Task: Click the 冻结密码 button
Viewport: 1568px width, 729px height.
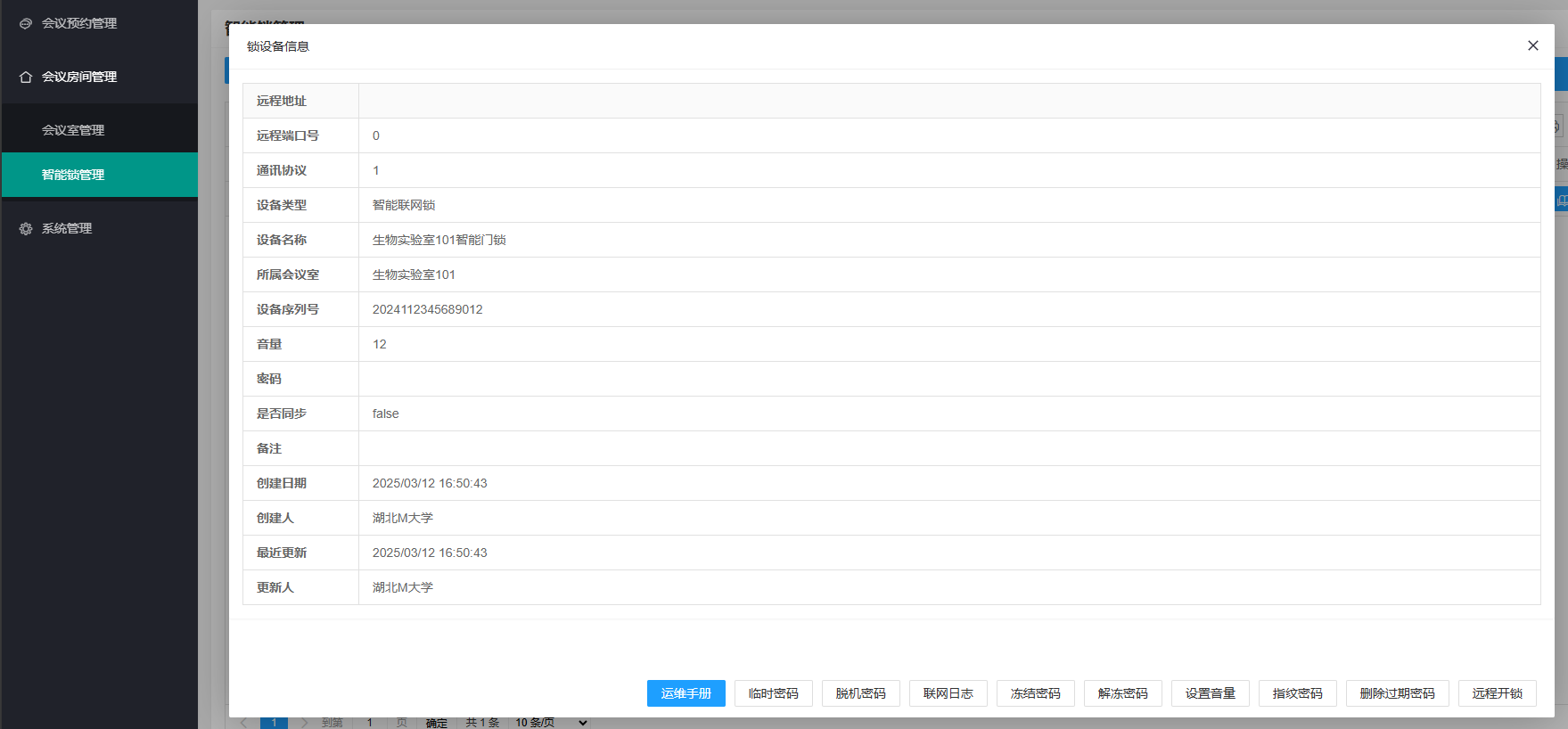Action: (1035, 693)
